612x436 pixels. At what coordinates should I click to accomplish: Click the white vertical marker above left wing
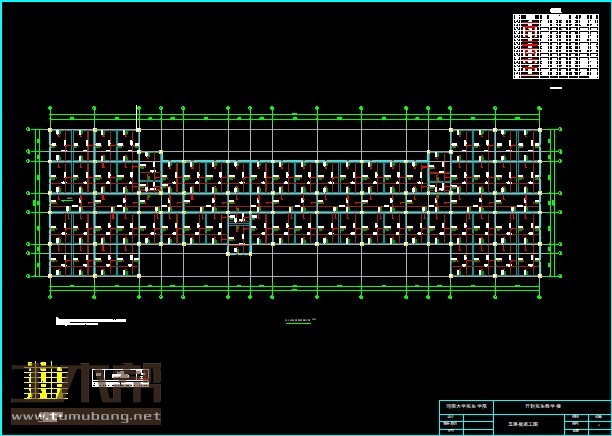tap(137, 116)
